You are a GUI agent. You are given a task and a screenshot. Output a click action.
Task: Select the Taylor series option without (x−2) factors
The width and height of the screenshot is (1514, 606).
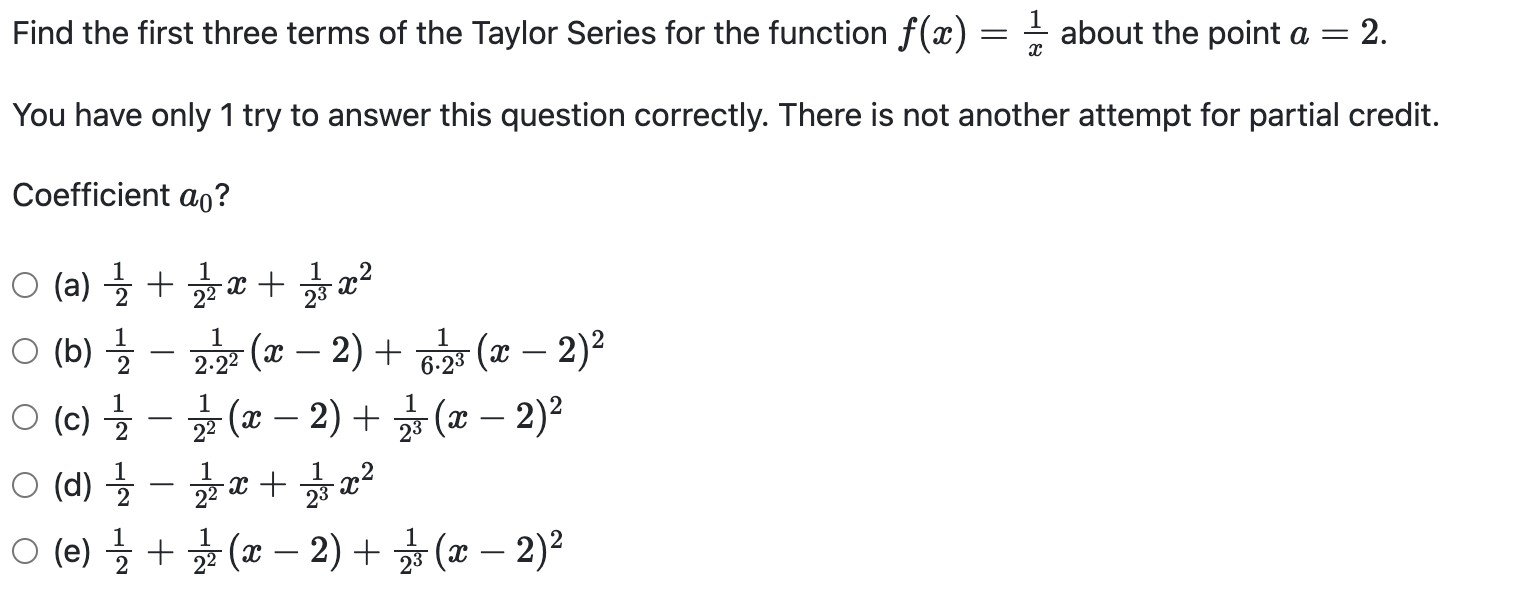(x=23, y=285)
